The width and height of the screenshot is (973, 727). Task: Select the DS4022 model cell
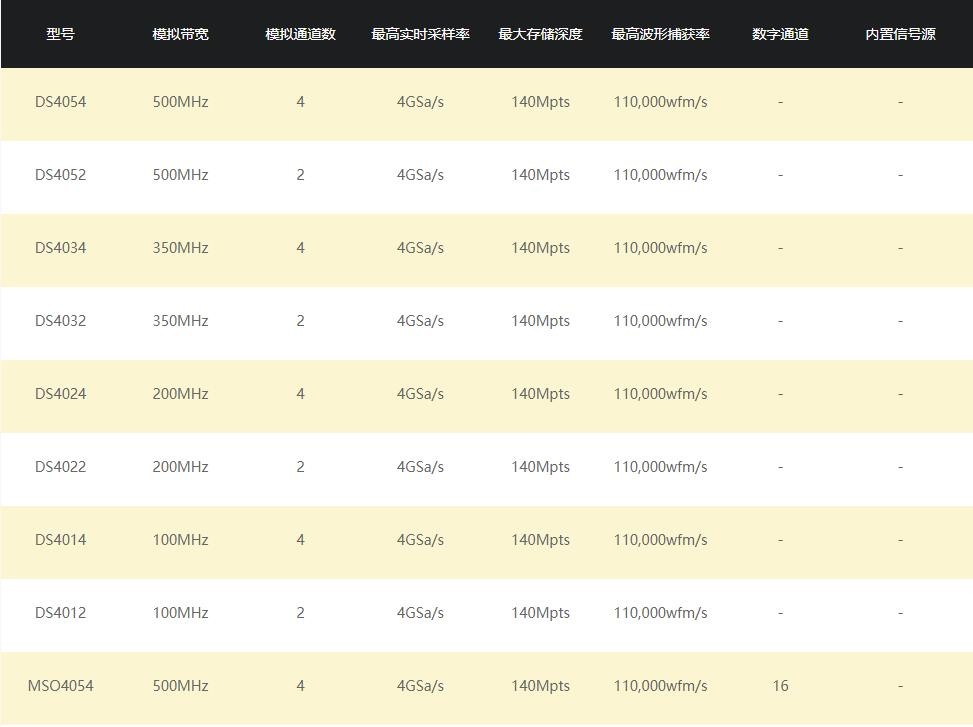pyautogui.click(x=60, y=467)
